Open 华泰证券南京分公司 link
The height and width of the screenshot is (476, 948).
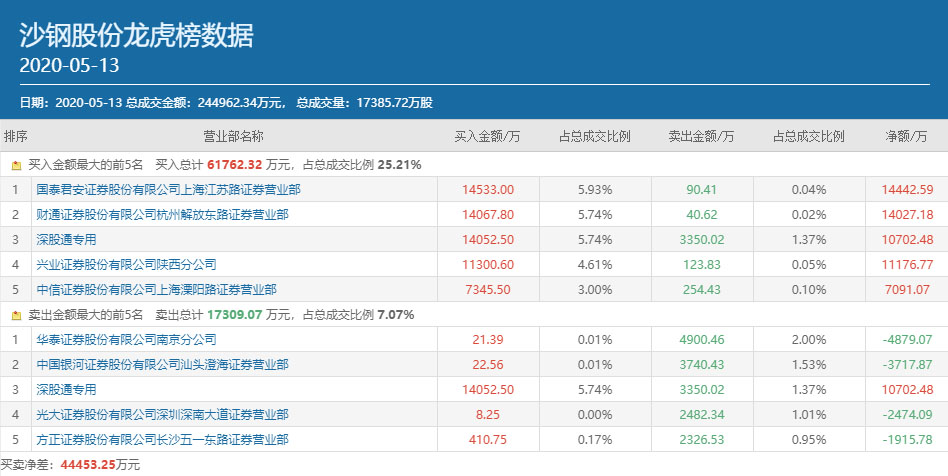click(126, 340)
